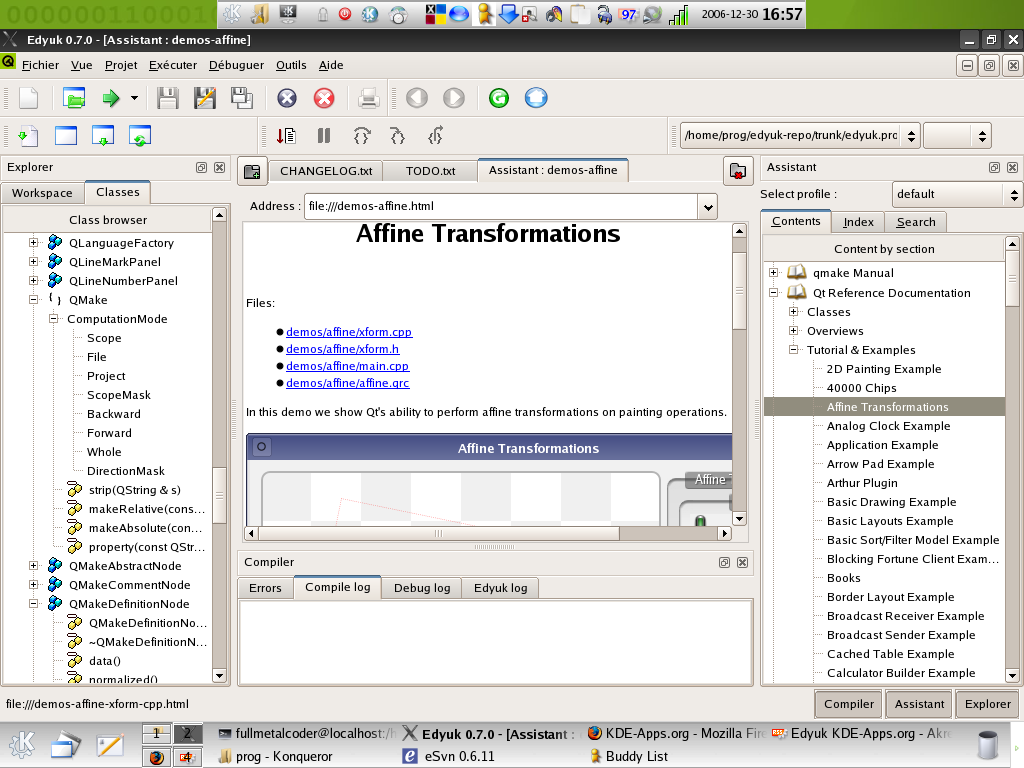Open eSvn 0.6.11 from the taskbar
This screenshot has height=768, width=1024.
pos(449,756)
